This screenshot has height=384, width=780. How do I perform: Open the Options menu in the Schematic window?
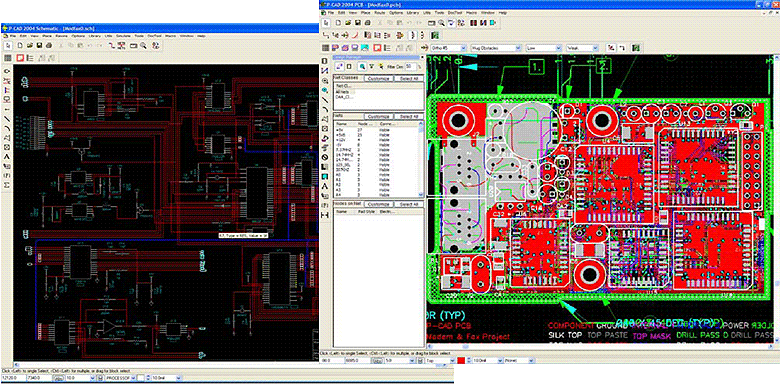click(78, 36)
